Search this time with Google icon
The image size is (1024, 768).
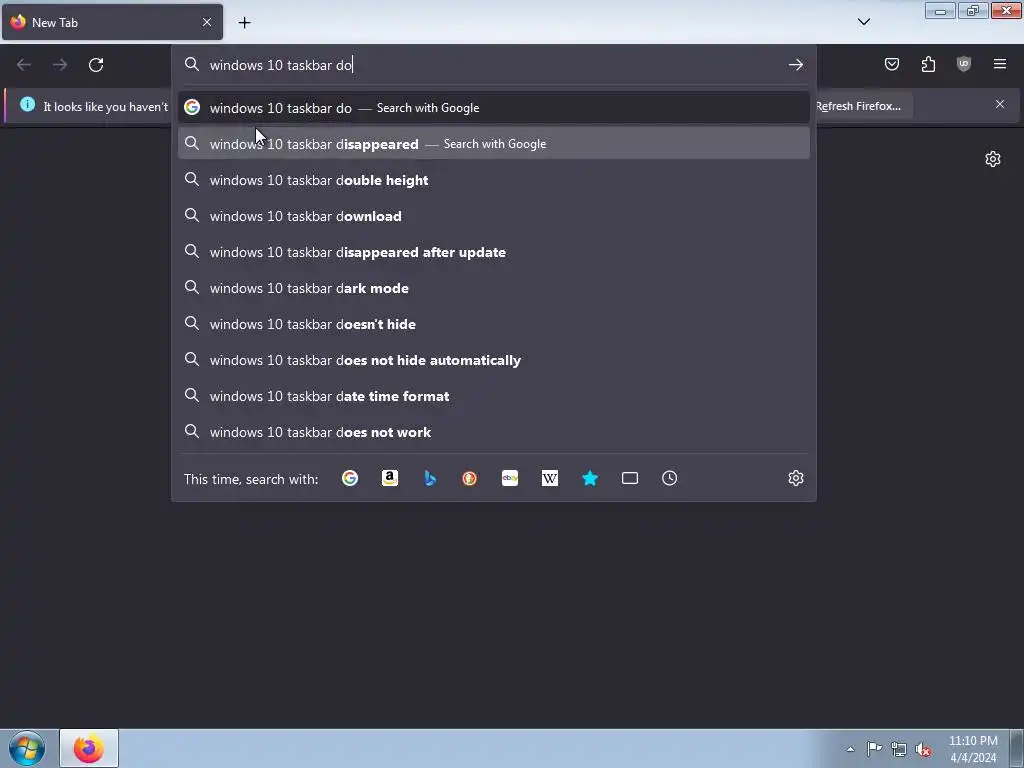click(350, 479)
